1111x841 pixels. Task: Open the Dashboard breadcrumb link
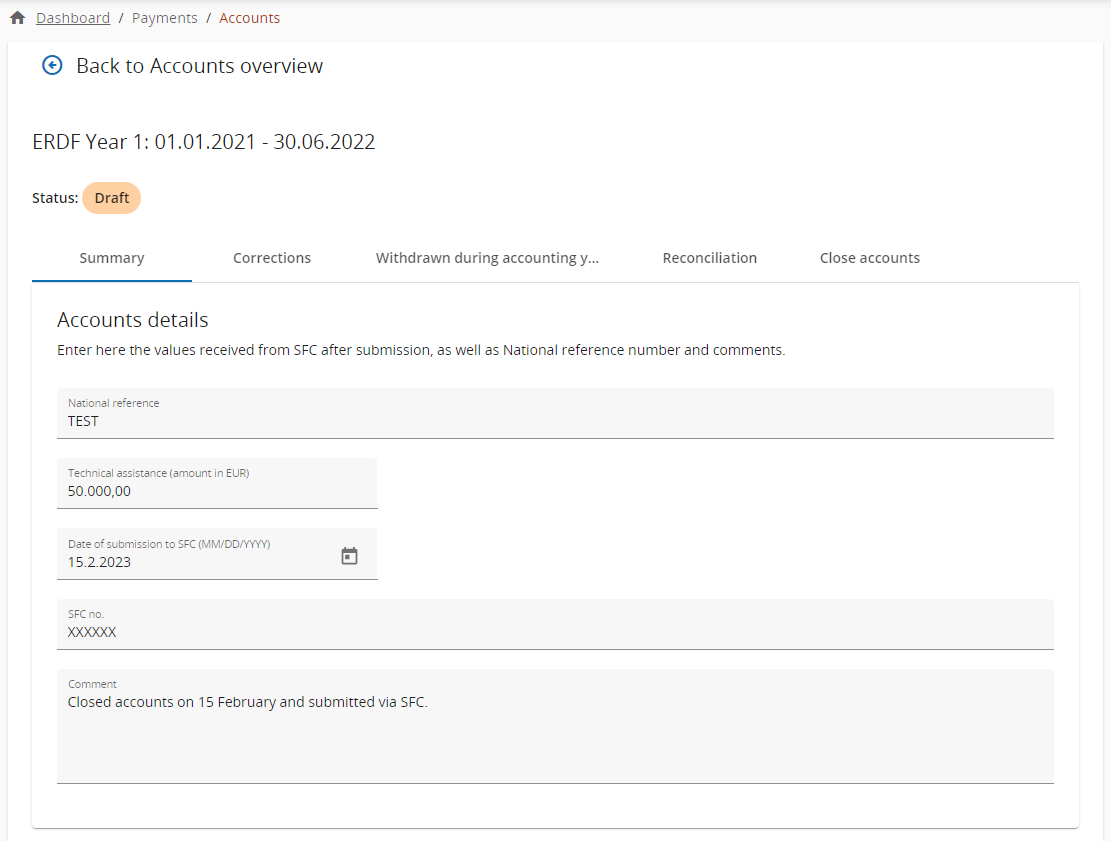(x=73, y=18)
